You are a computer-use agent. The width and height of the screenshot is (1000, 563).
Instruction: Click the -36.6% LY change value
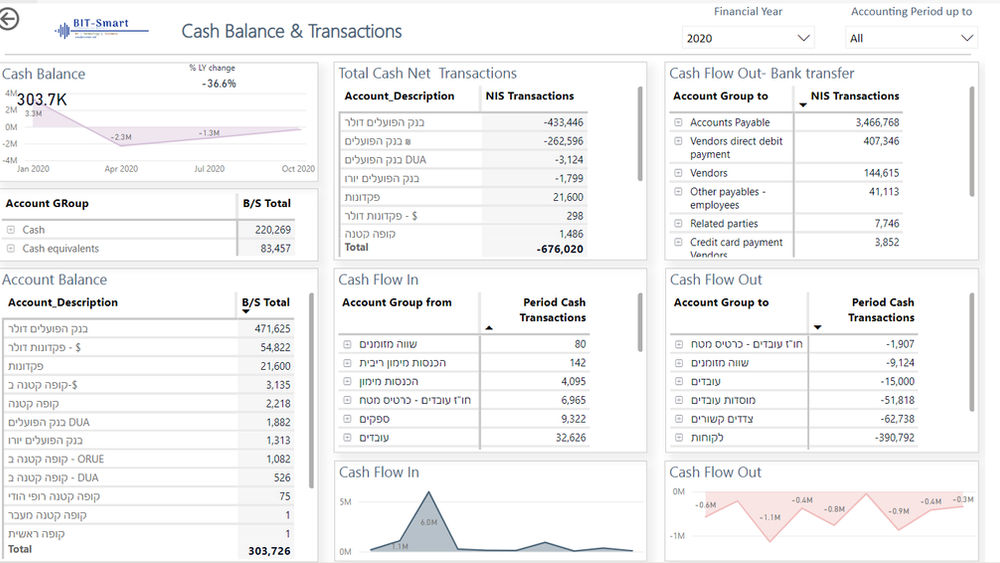(219, 84)
